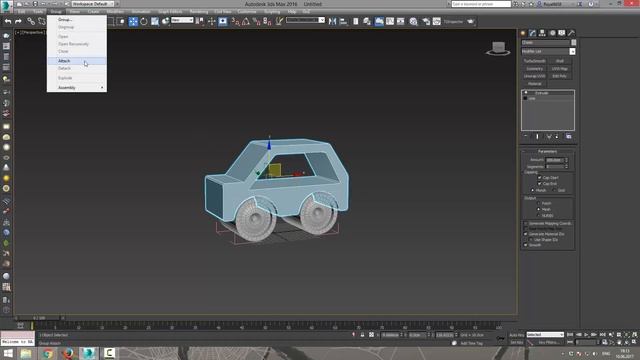Select the Unlink Selection tool icon

[x=41, y=21]
